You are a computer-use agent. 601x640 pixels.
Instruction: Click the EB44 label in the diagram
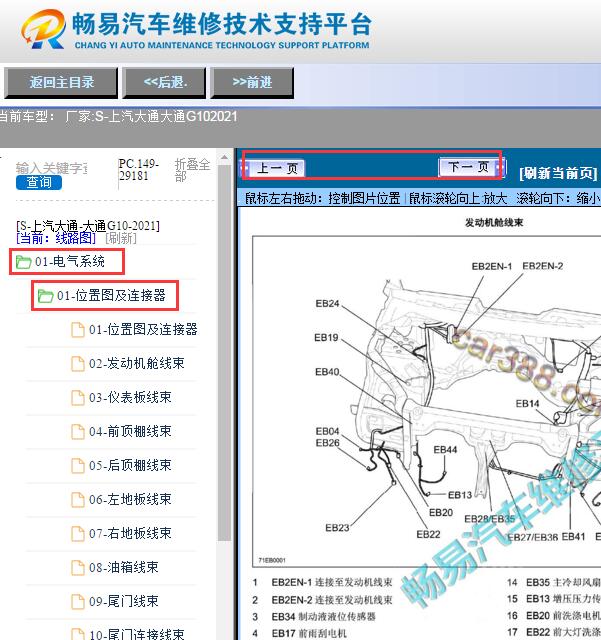445,450
